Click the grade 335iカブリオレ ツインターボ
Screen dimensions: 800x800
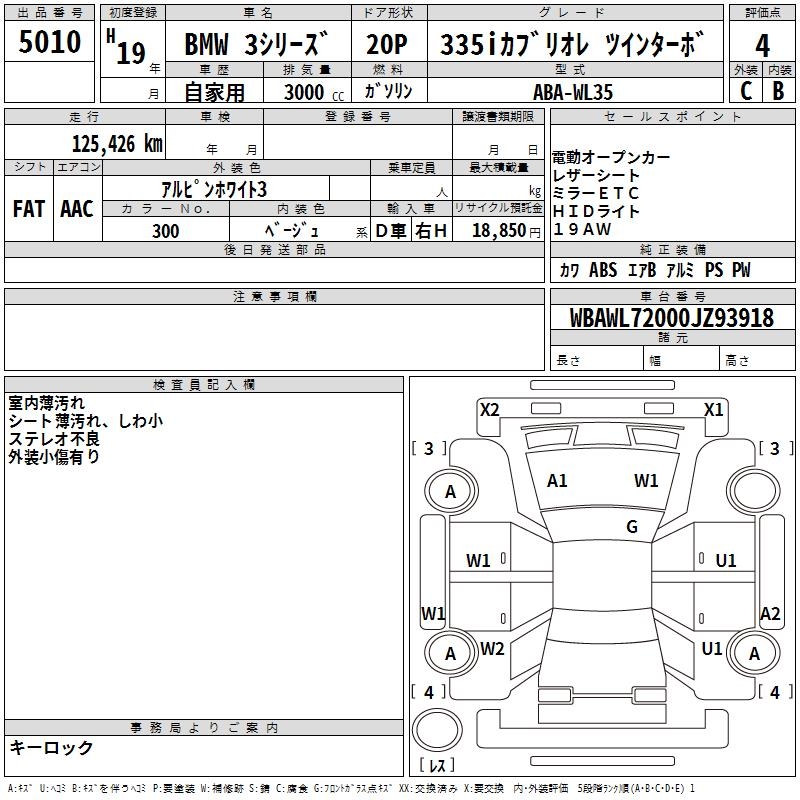pos(572,44)
